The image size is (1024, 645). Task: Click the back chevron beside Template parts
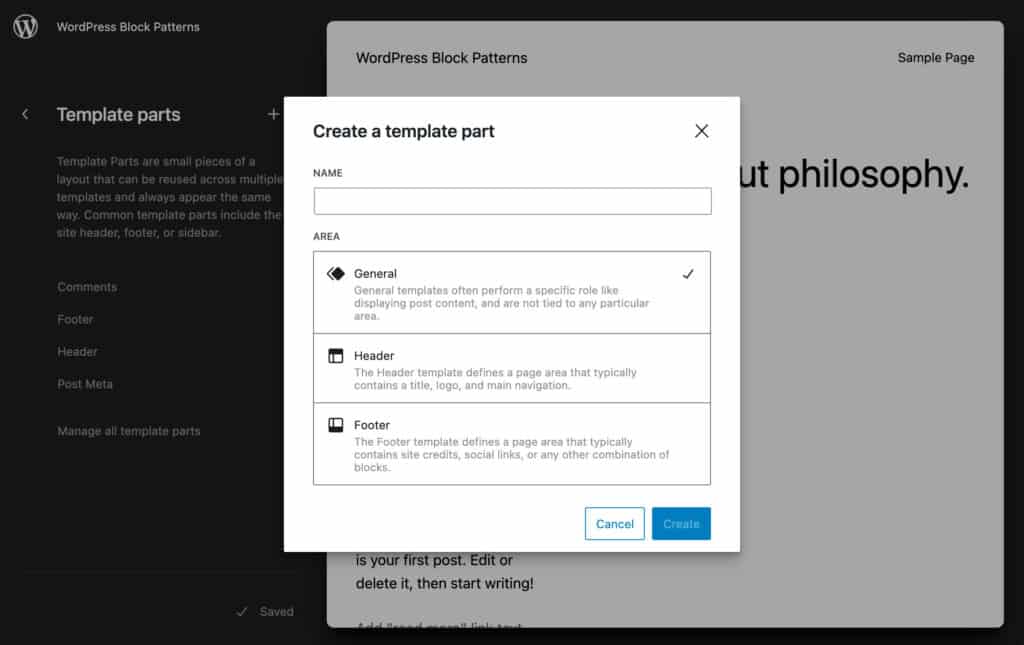pos(25,114)
